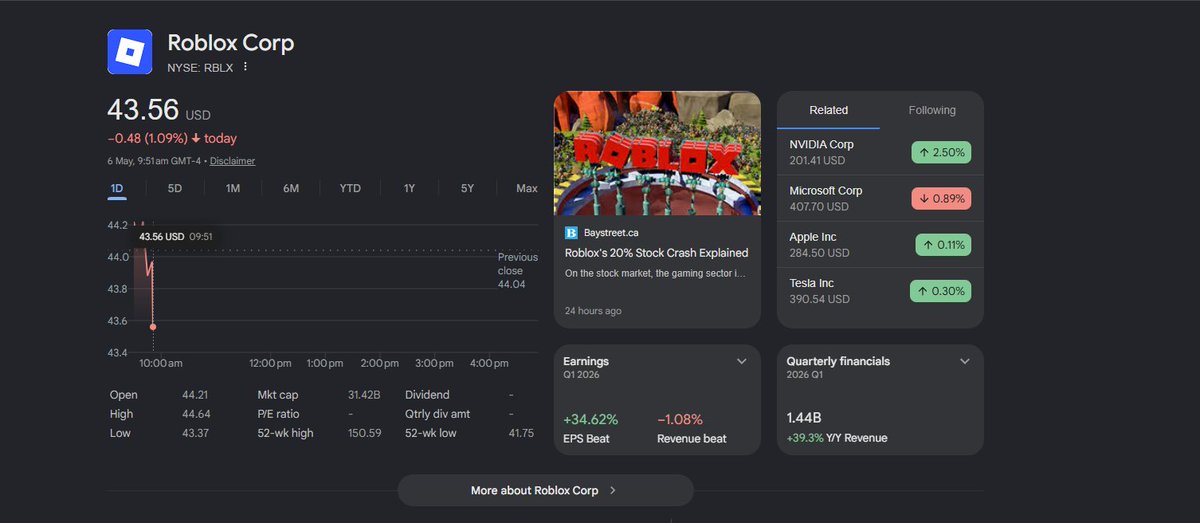This screenshot has height=523, width=1200.
Task: Switch chart to 1M range
Action: (x=233, y=189)
